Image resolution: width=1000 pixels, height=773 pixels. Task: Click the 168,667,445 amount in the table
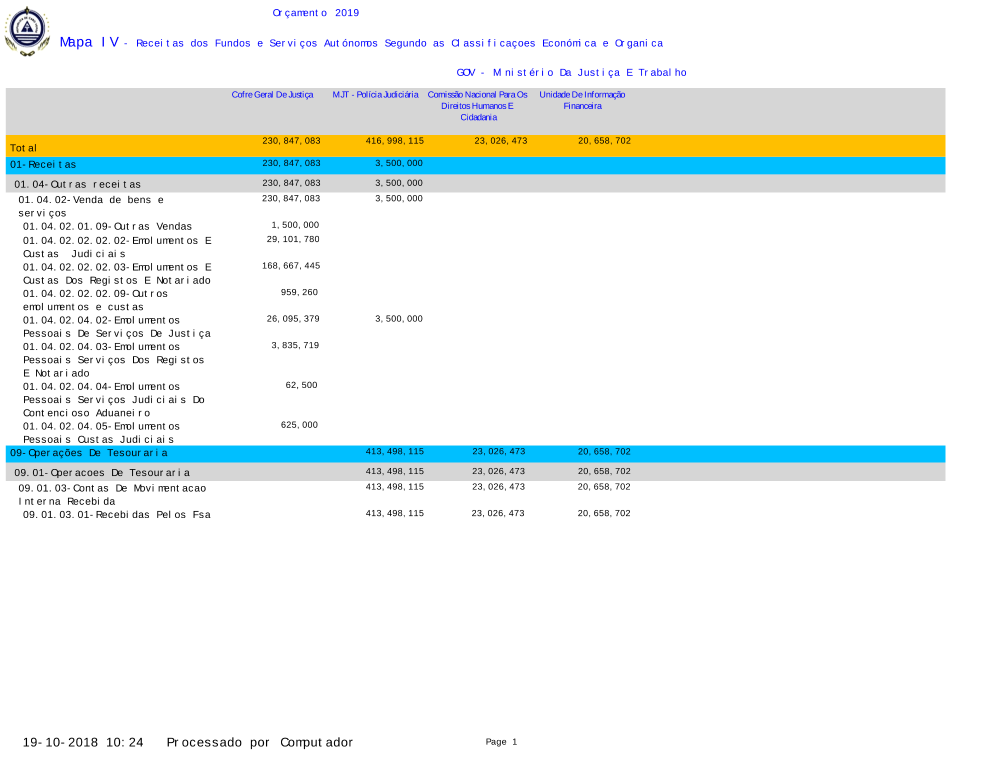pyautogui.click(x=293, y=266)
